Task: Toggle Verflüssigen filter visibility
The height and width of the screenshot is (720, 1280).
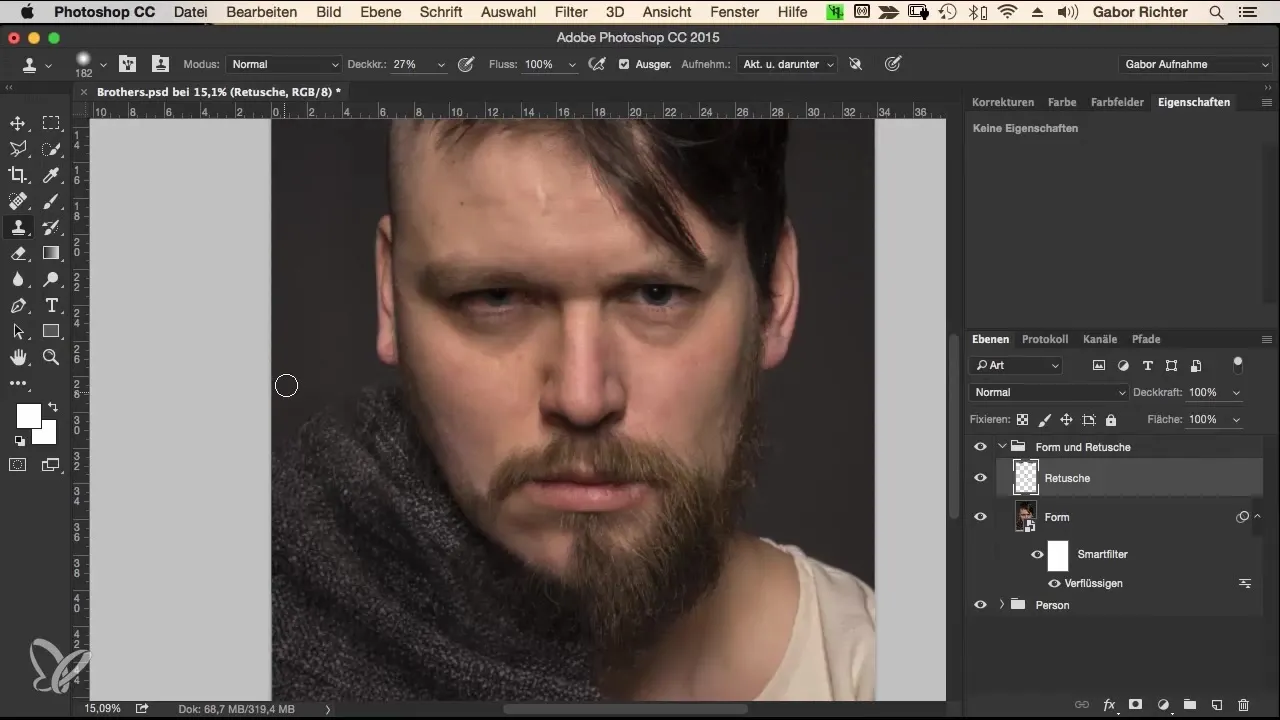Action: coord(1054,583)
